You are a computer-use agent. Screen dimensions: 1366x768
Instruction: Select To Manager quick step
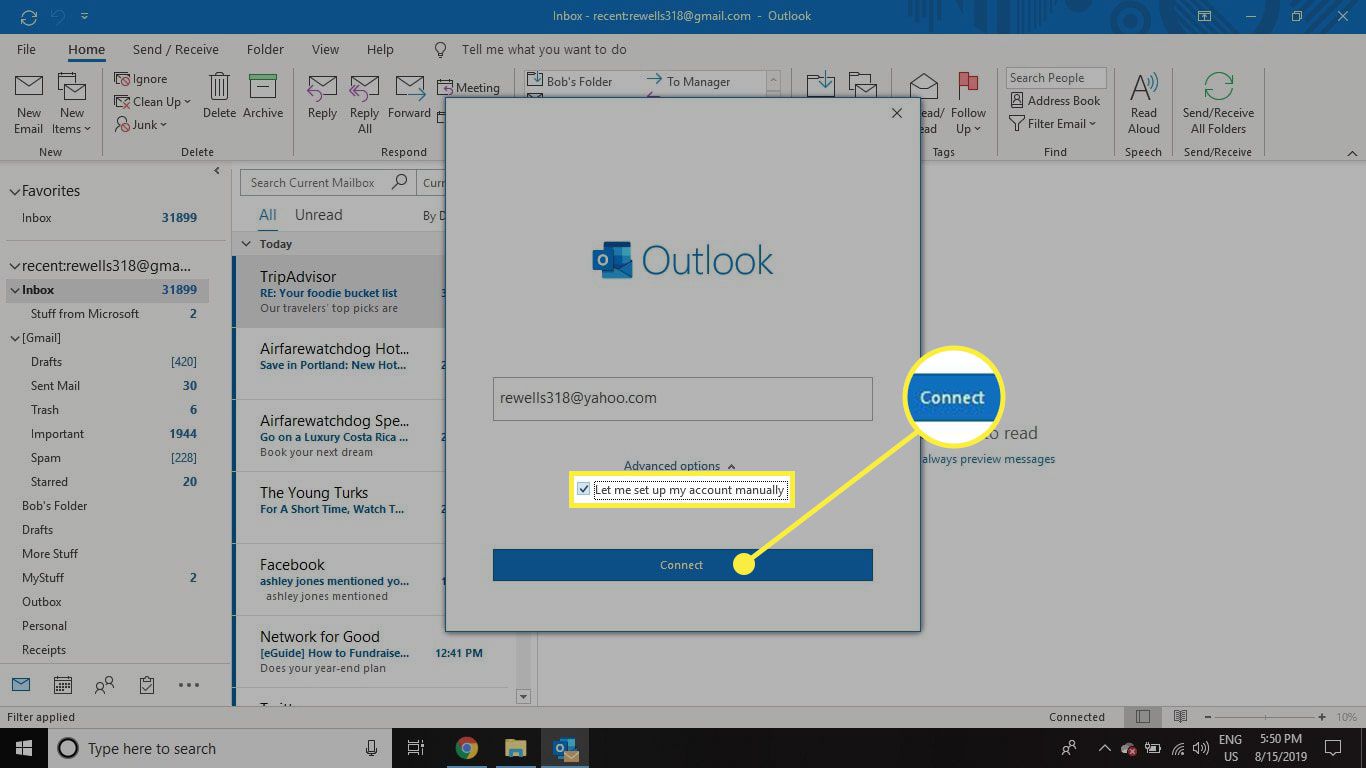click(x=688, y=82)
